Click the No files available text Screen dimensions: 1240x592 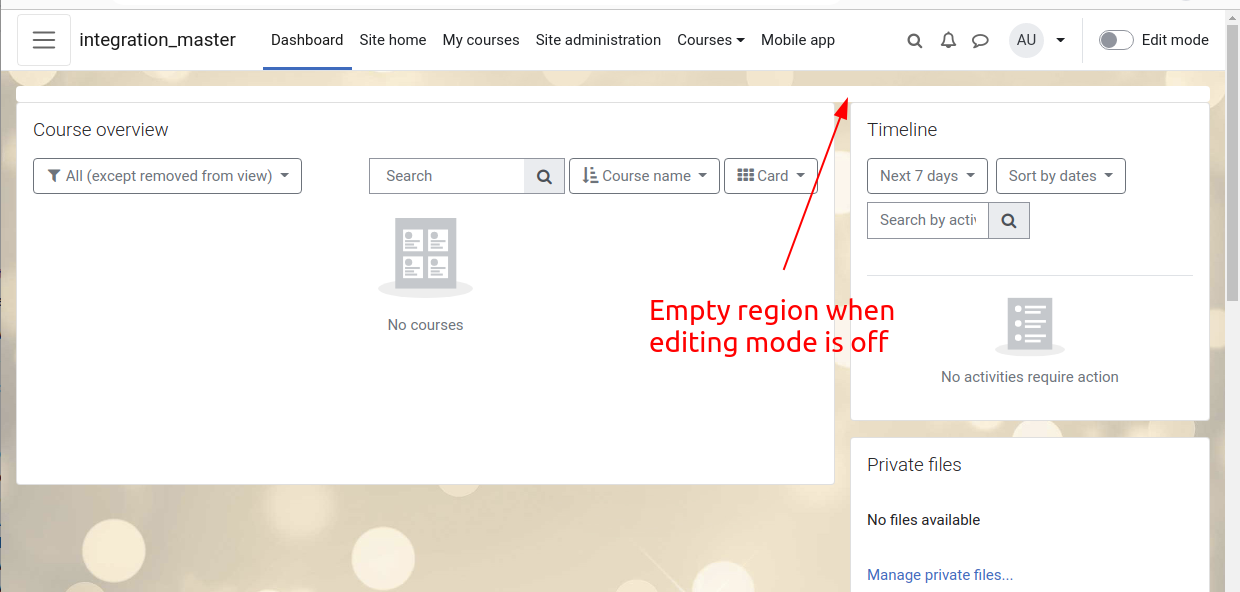[923, 520]
